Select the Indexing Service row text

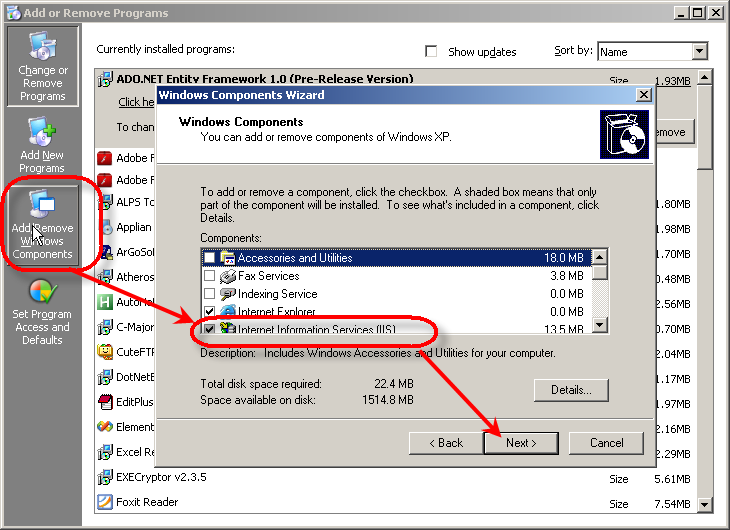(277, 294)
